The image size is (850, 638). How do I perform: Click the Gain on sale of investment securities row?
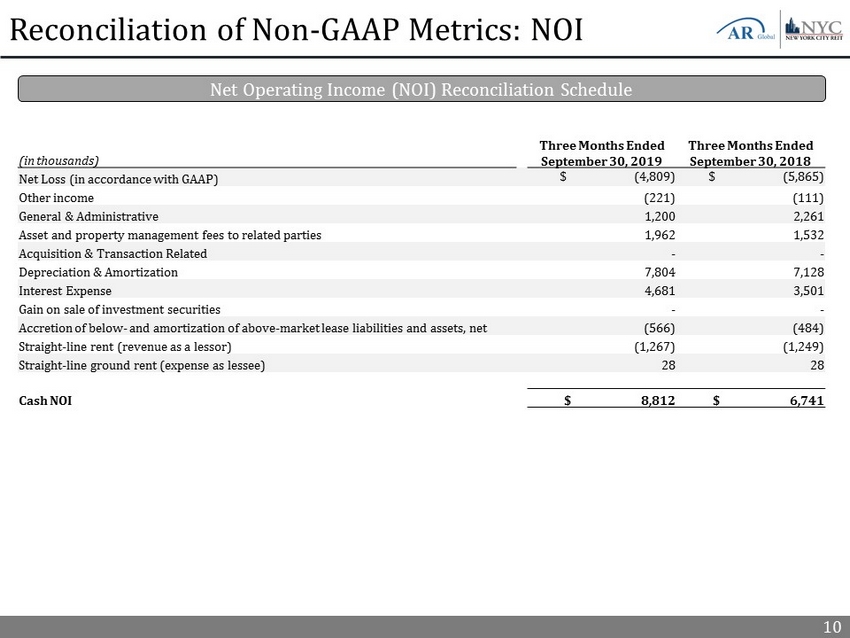pyautogui.click(x=120, y=309)
